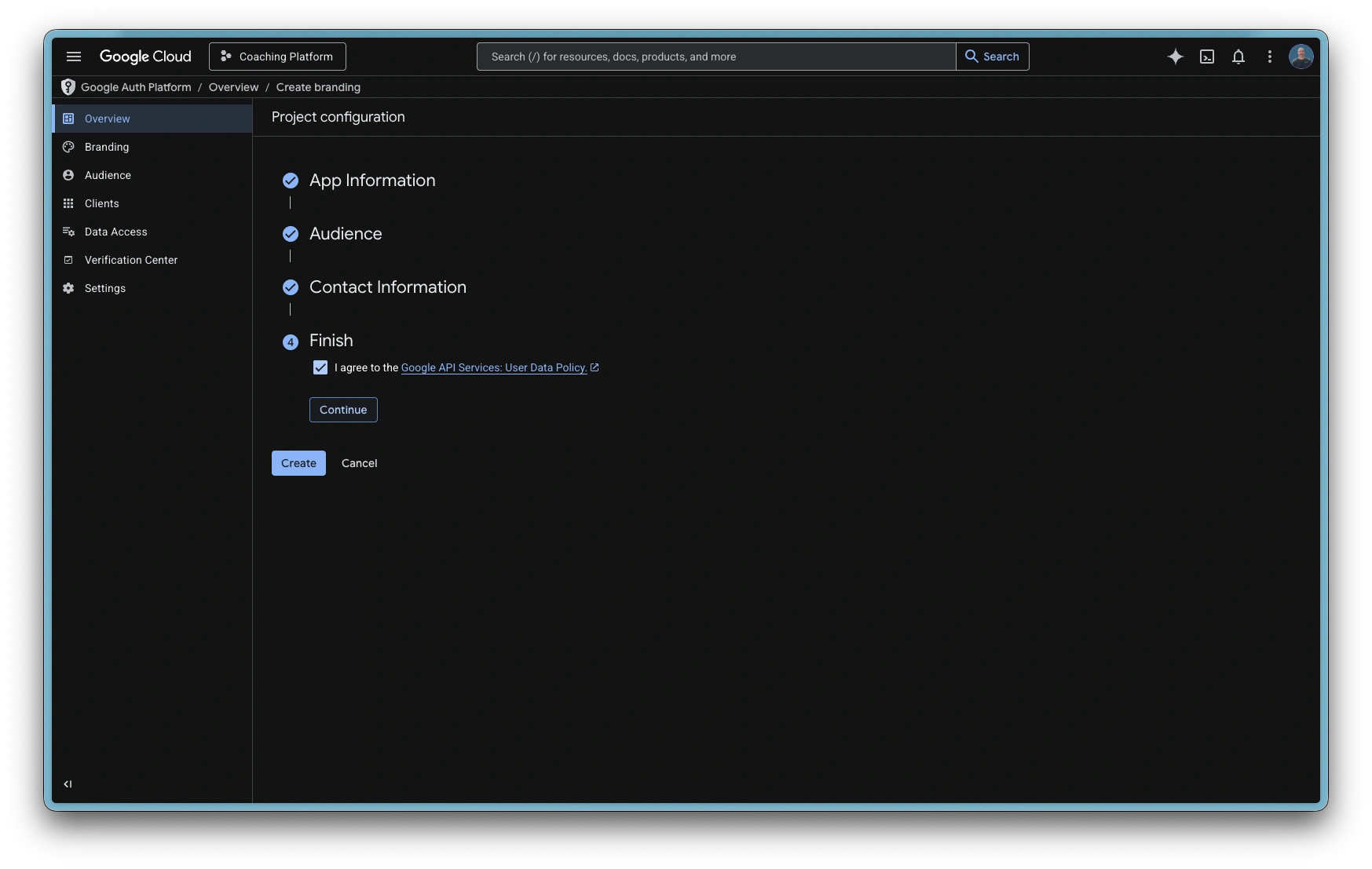Expand the App Information step
Screen dimensions: 1372x869
click(x=371, y=181)
